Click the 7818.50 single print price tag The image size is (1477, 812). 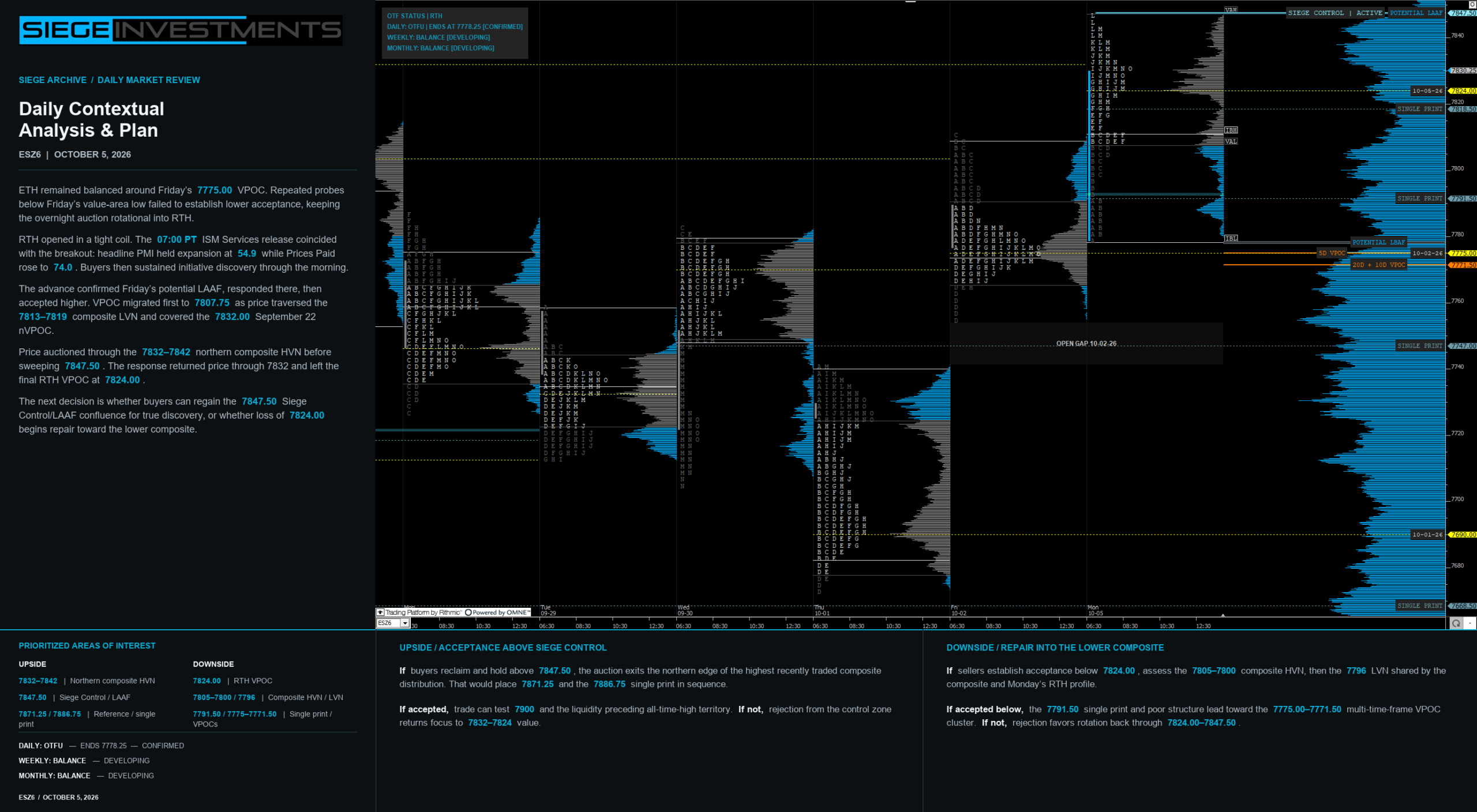[1463, 109]
